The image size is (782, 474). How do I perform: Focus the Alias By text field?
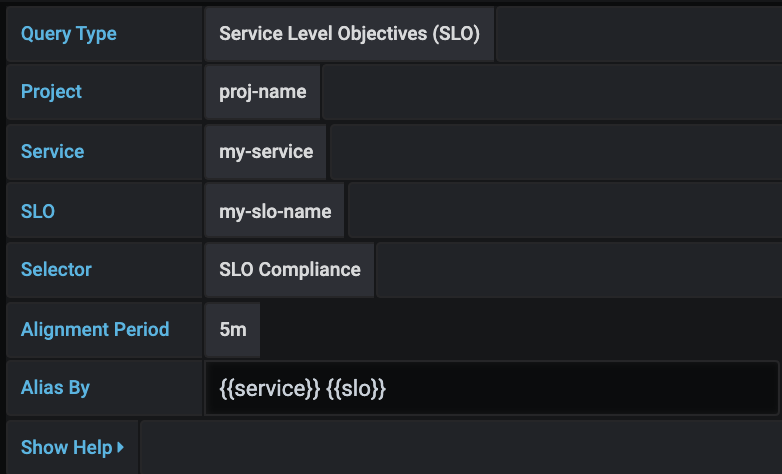point(491,389)
